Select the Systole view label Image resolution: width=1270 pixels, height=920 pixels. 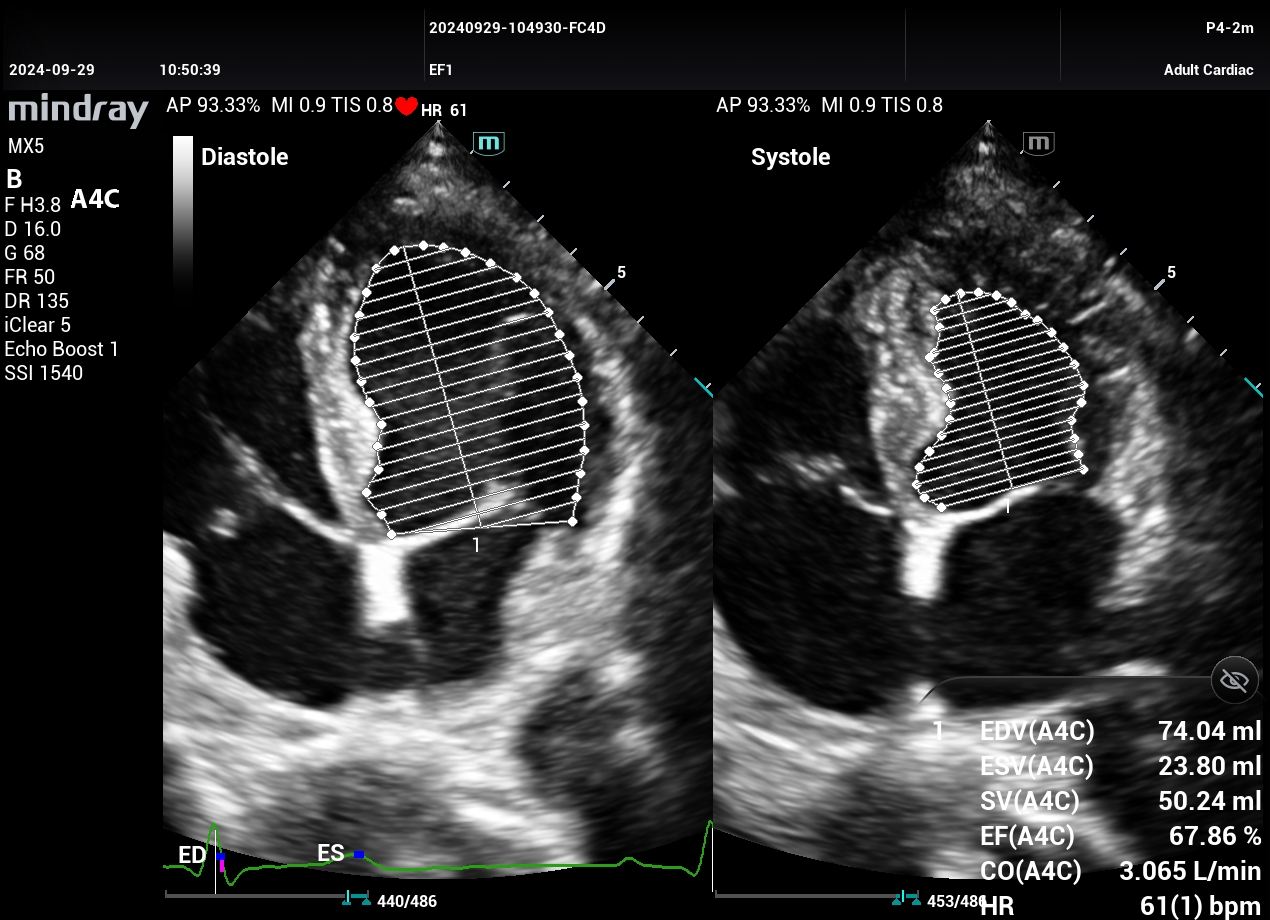click(x=790, y=157)
